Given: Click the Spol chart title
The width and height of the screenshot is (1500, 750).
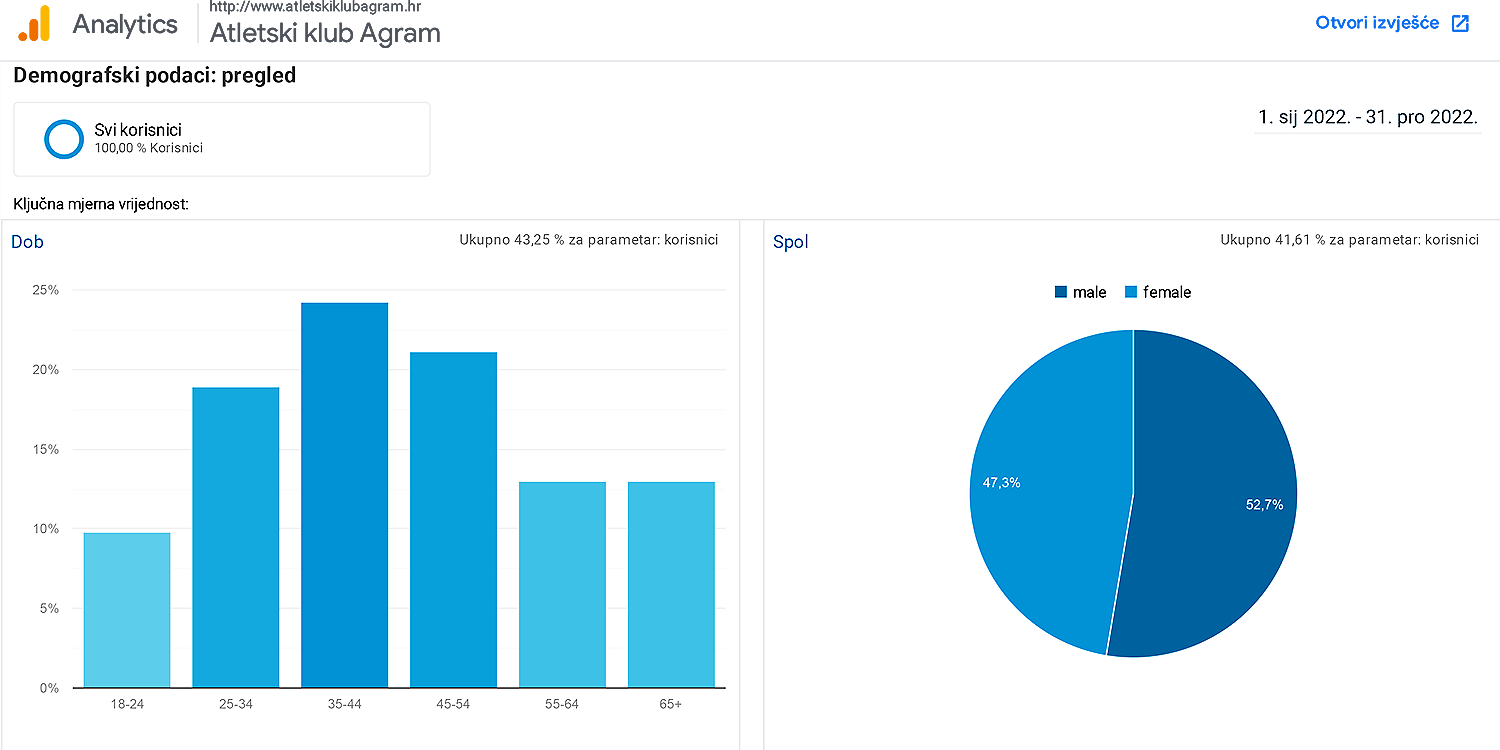Looking at the screenshot, I should pos(790,242).
